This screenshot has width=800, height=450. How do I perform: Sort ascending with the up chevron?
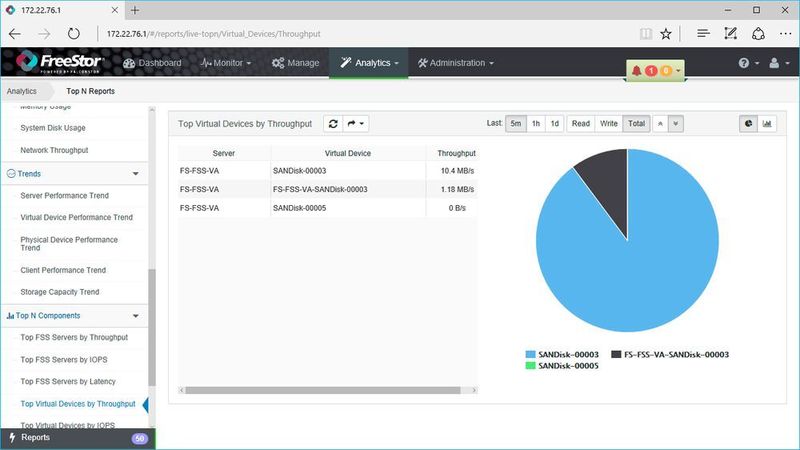660,123
